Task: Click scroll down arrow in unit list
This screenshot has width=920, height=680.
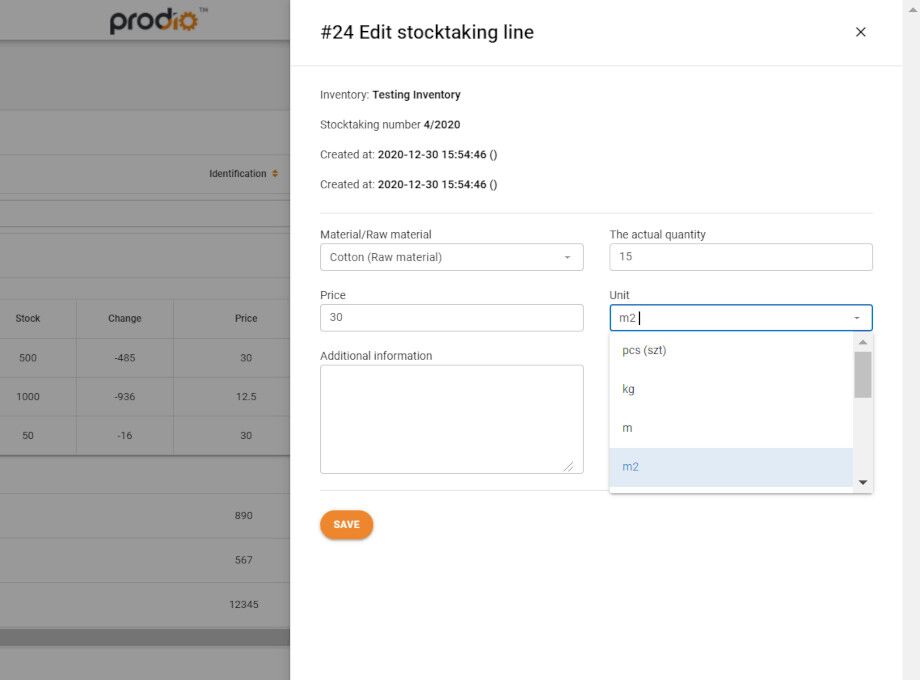Action: 862,482
